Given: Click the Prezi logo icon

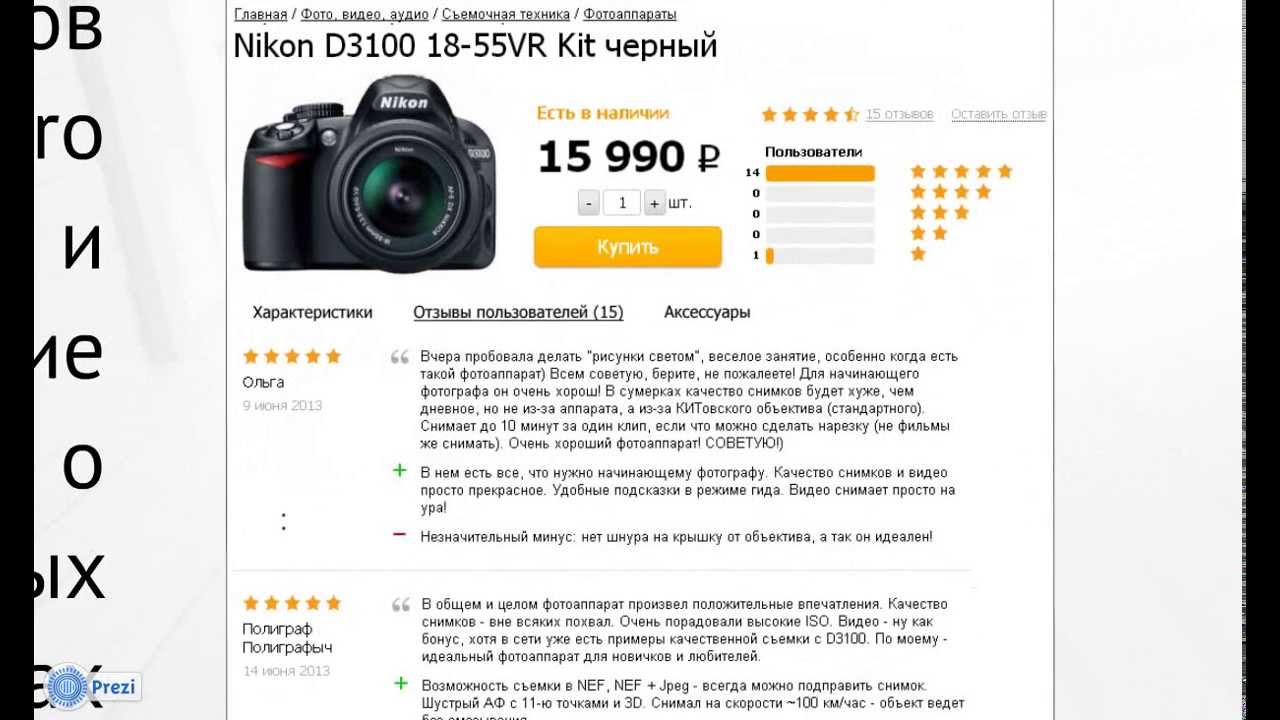Looking at the screenshot, I should click(x=68, y=688).
